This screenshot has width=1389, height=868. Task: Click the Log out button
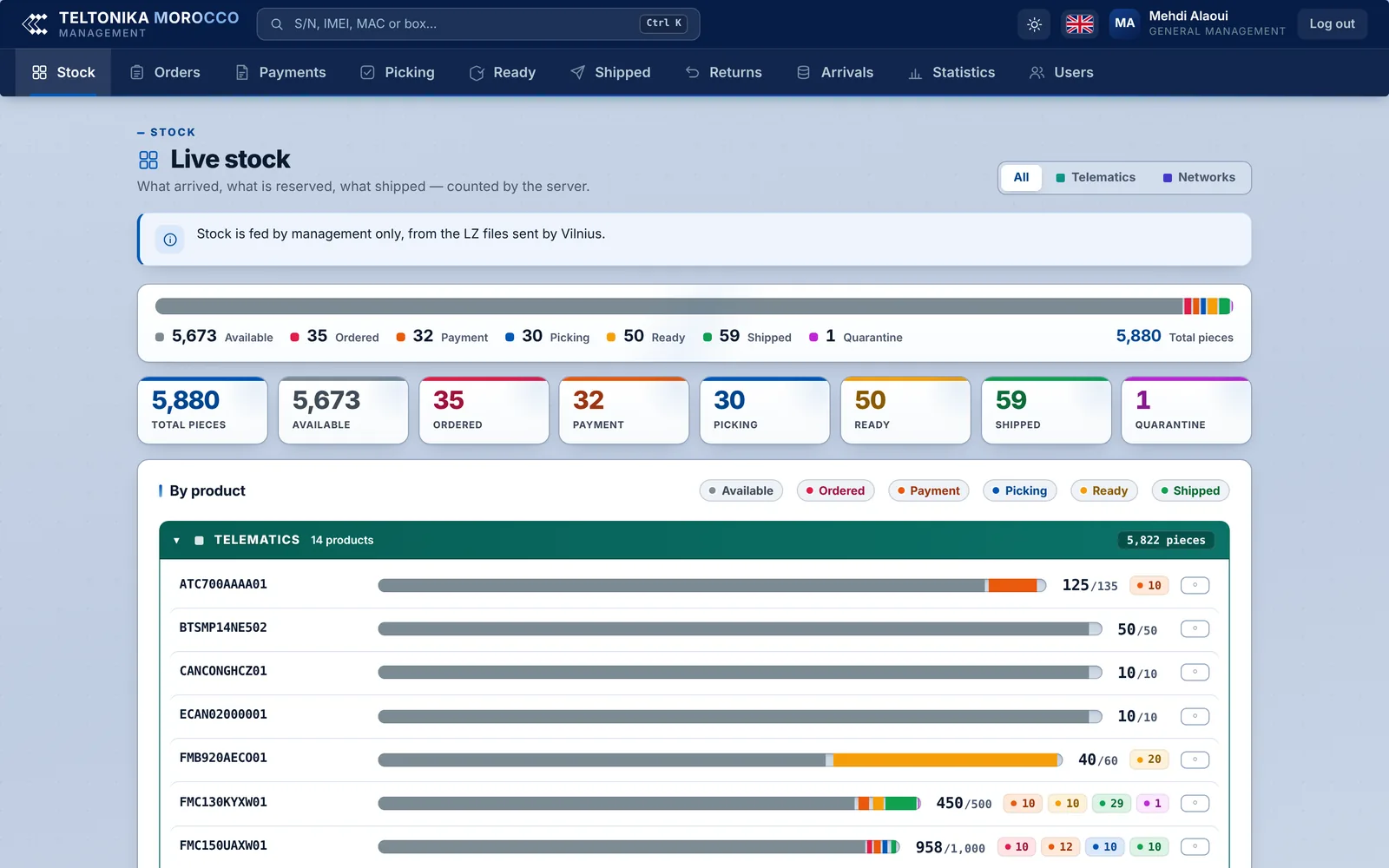1332,24
